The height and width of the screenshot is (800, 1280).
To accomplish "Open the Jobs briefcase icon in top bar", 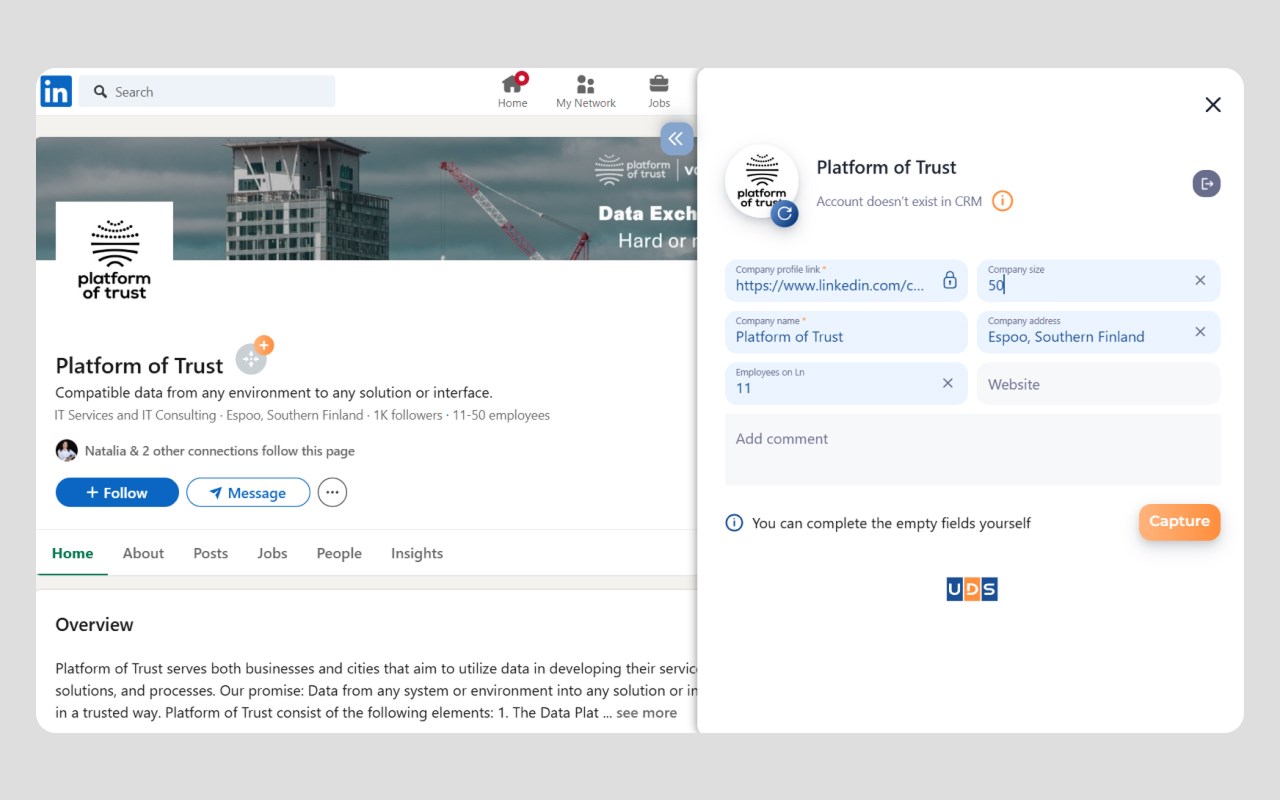I will coord(659,91).
